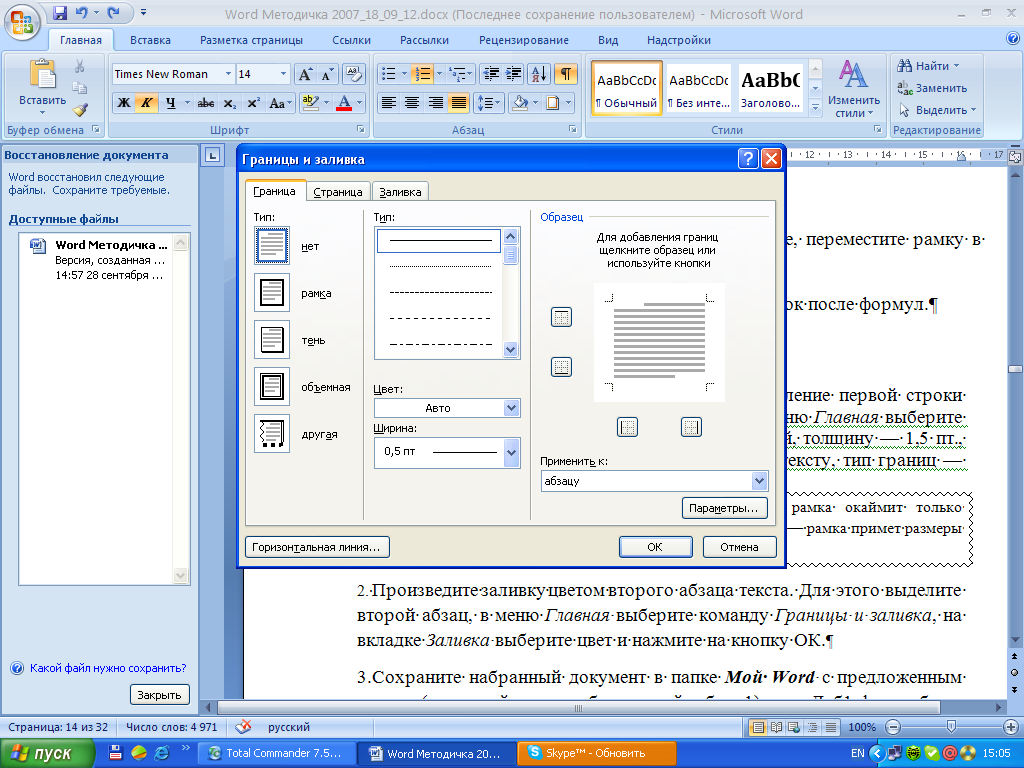Click the numbered list icon
Screen dimensions: 1024x768
(422, 74)
